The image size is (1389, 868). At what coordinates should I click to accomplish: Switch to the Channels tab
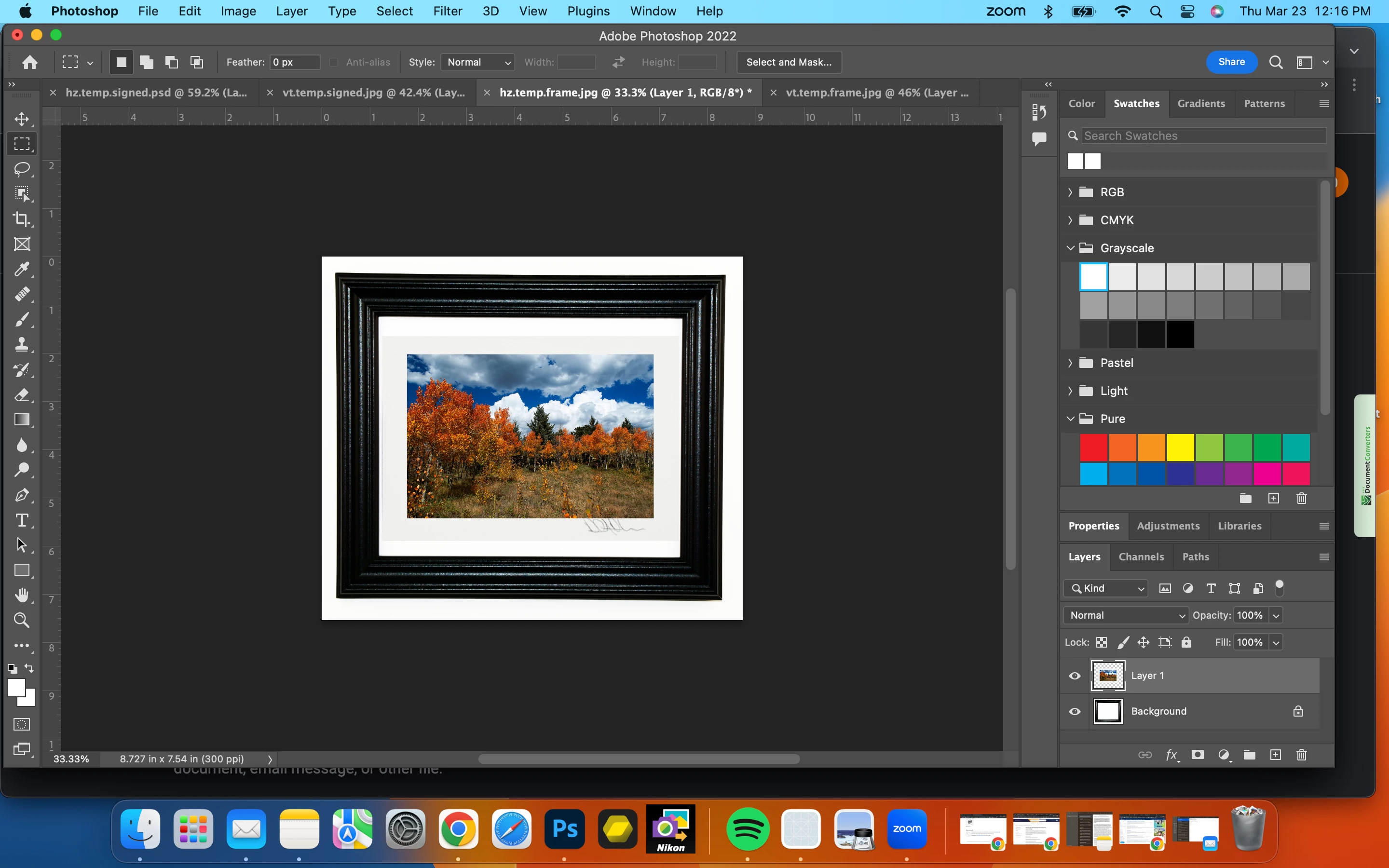(x=1141, y=557)
